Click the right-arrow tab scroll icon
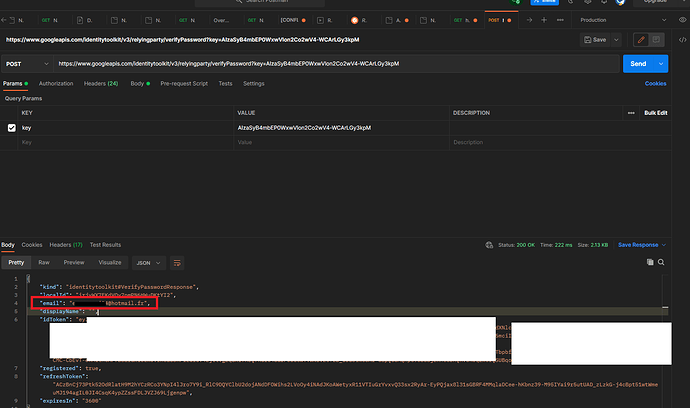Viewport: 690px width, 408px height. [x=529, y=20]
